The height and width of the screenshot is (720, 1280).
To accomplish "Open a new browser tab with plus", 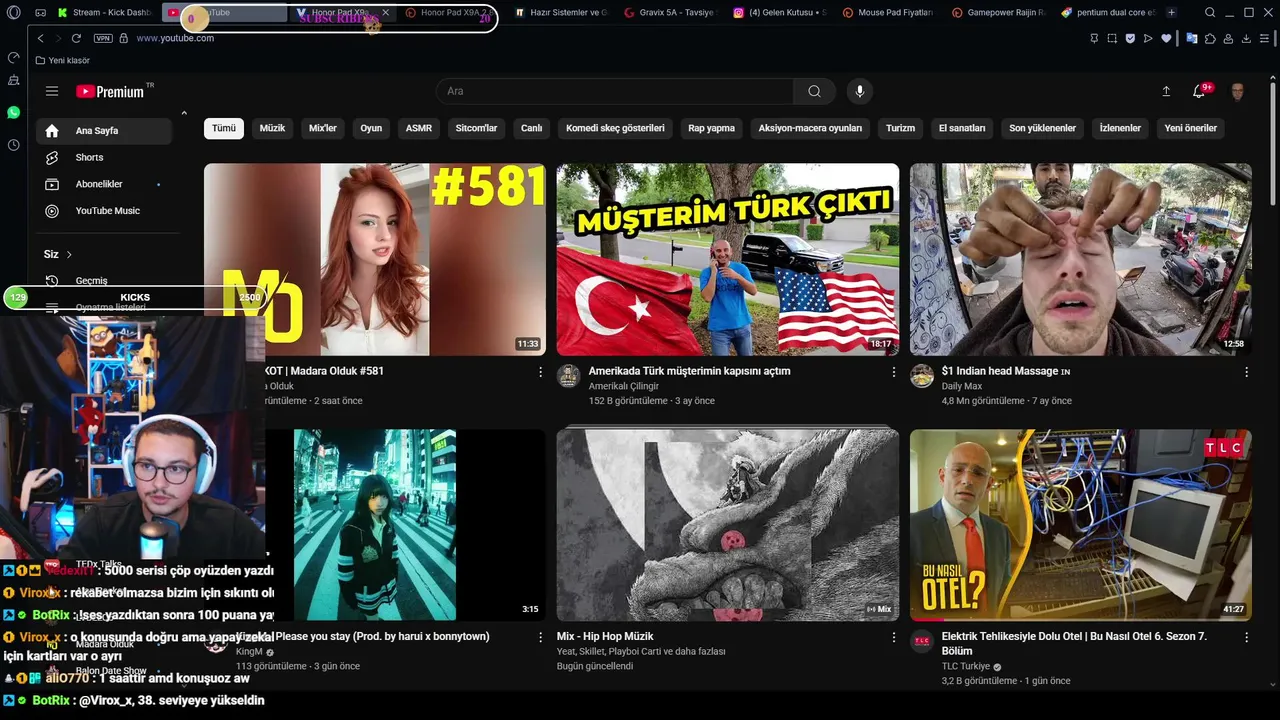I will pos(1171,13).
